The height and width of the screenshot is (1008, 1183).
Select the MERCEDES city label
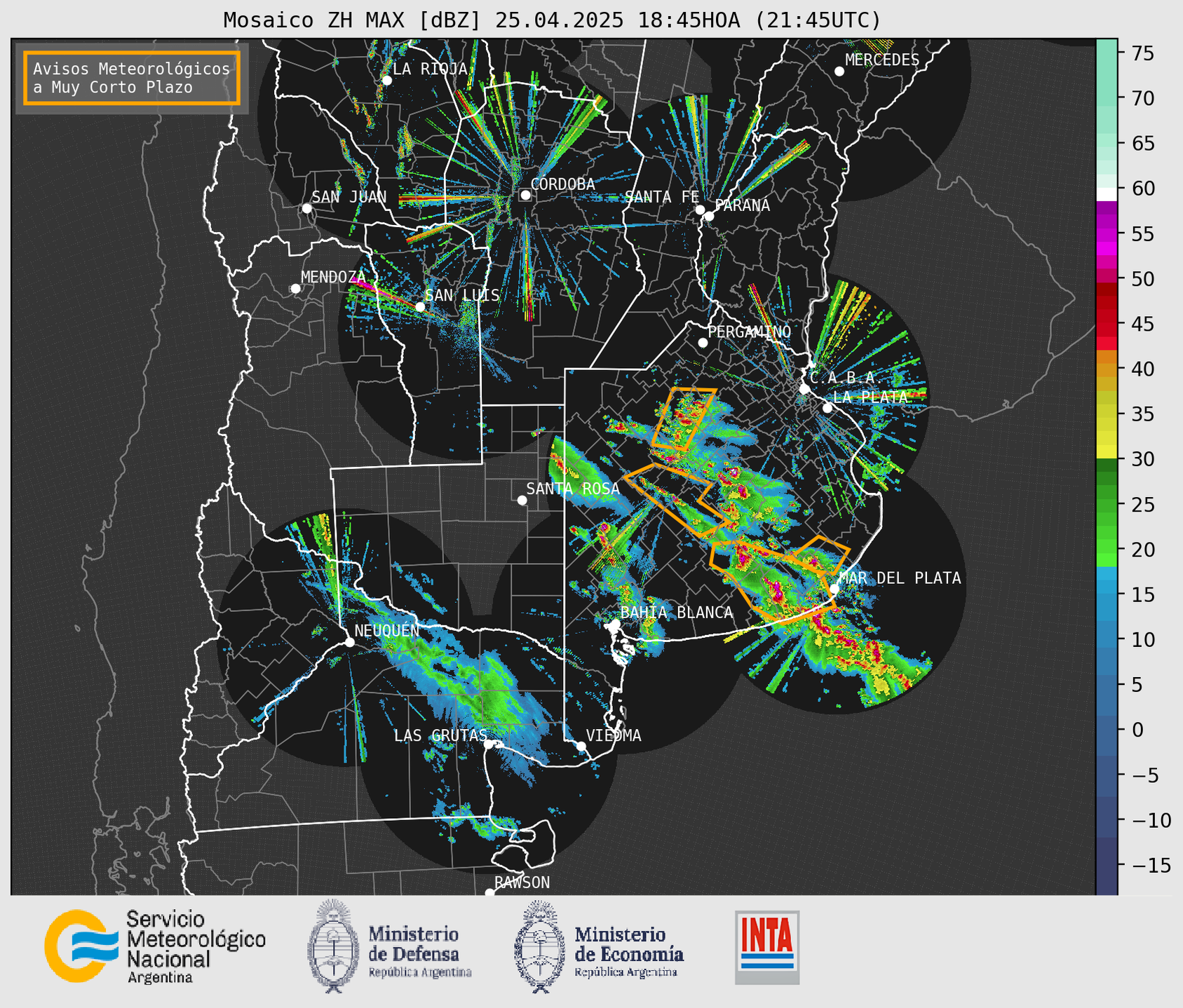(882, 60)
